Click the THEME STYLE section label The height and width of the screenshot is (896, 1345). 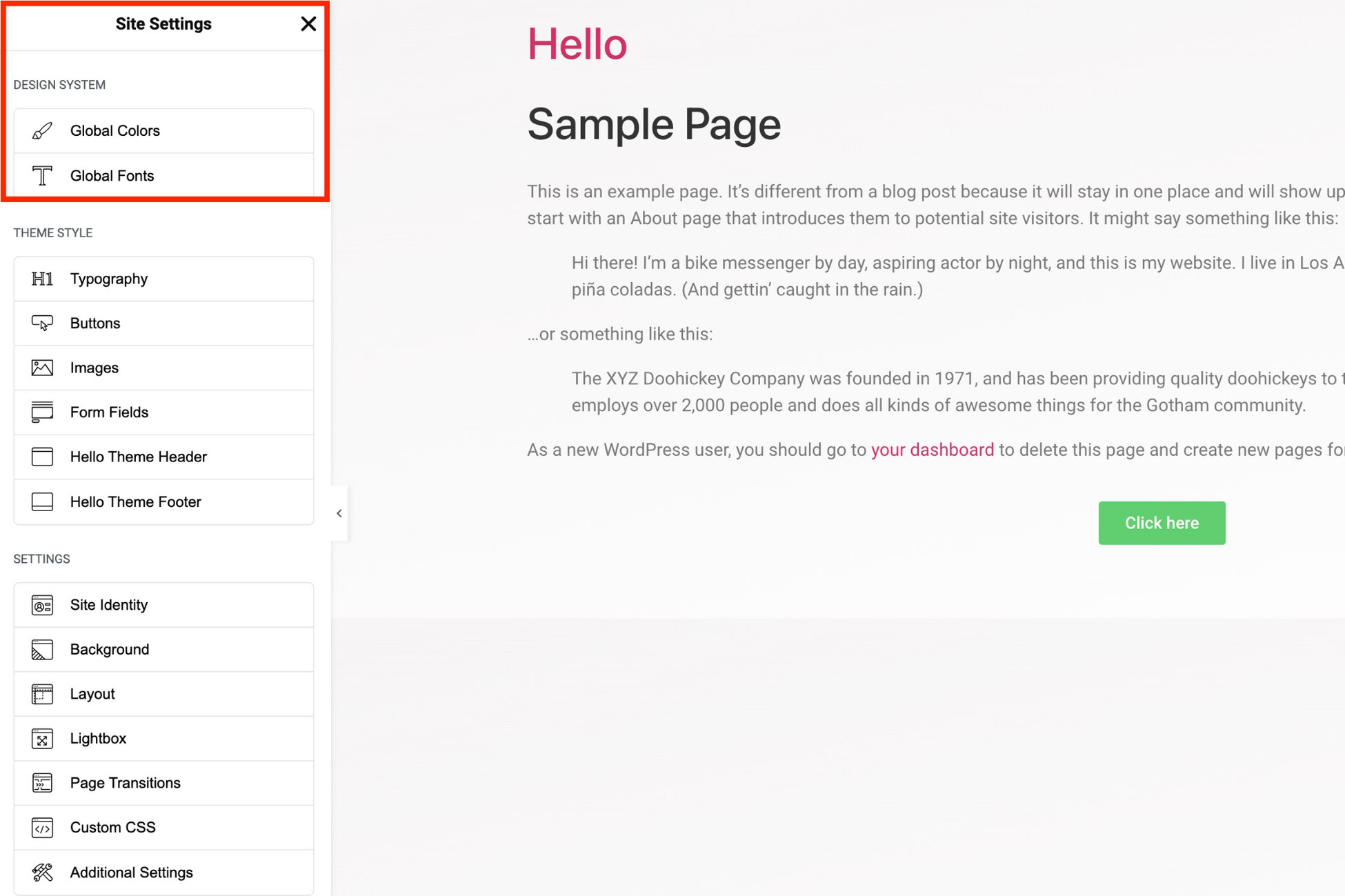[x=52, y=233]
